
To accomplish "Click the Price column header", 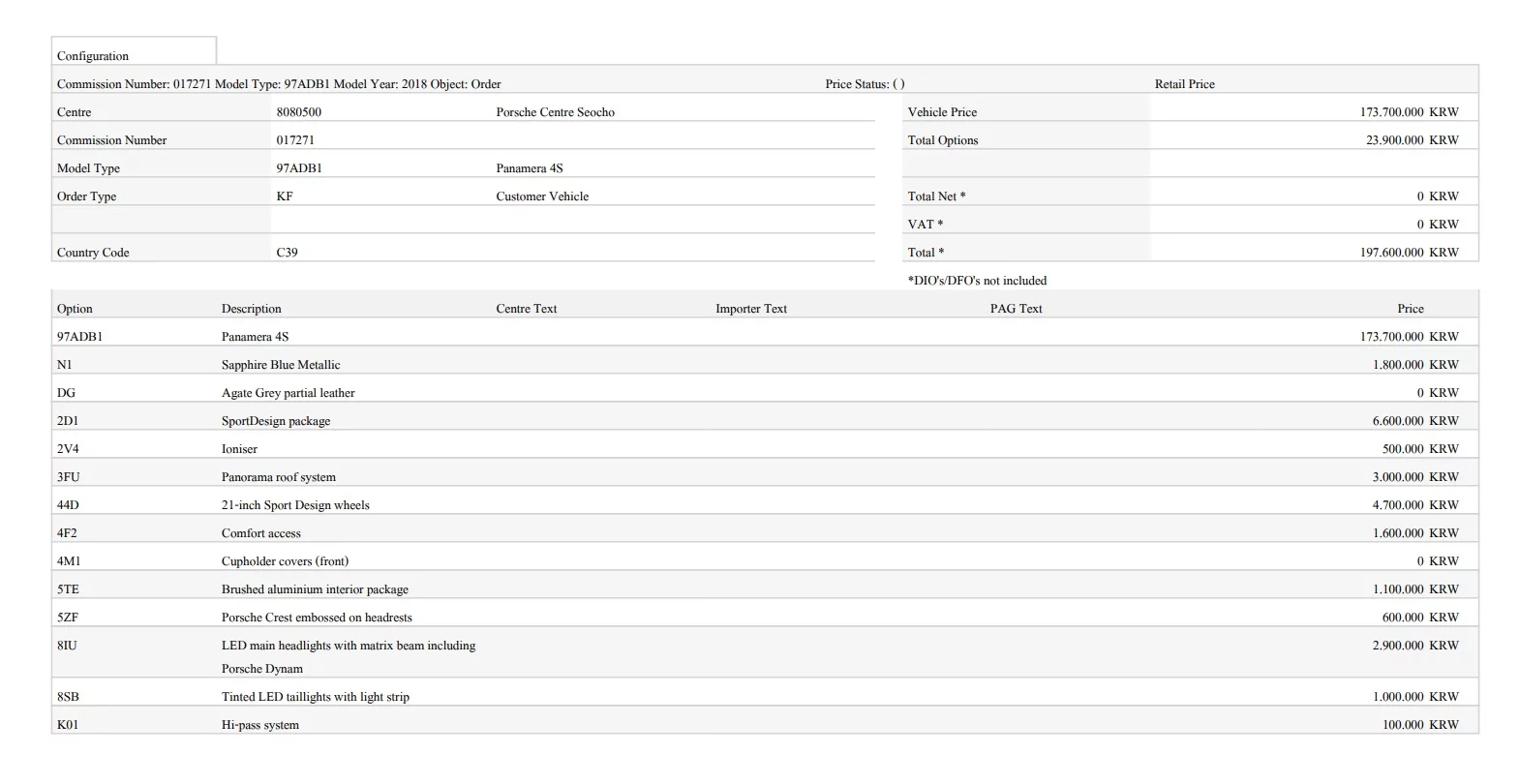I will click(1410, 309).
